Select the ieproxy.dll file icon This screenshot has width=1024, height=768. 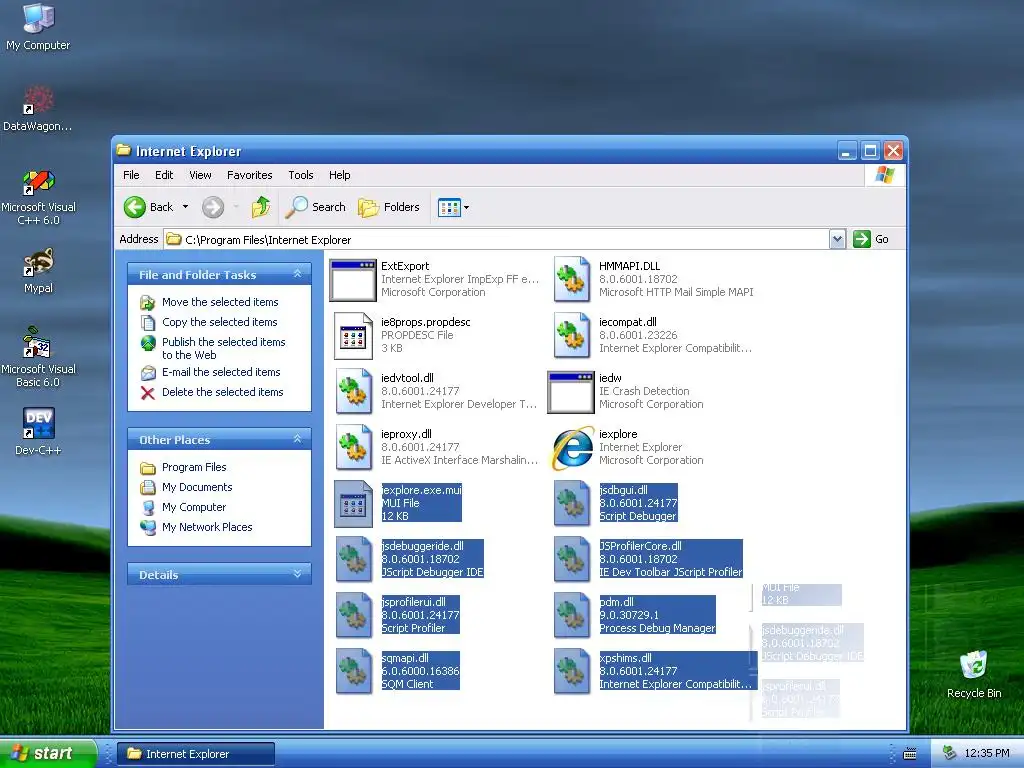coord(353,448)
